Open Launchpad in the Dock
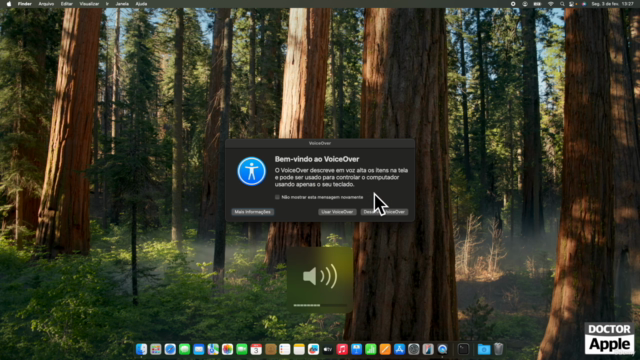 pos(156,349)
